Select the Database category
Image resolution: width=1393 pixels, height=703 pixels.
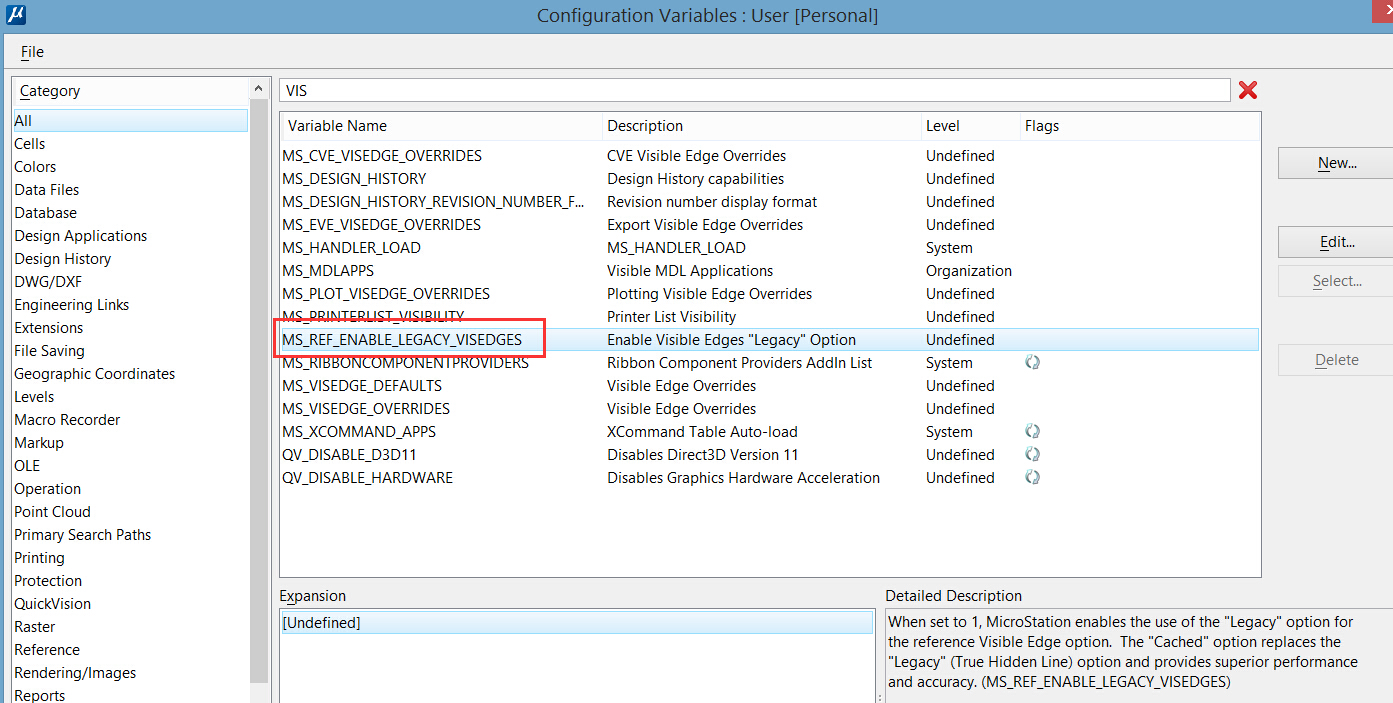point(45,213)
